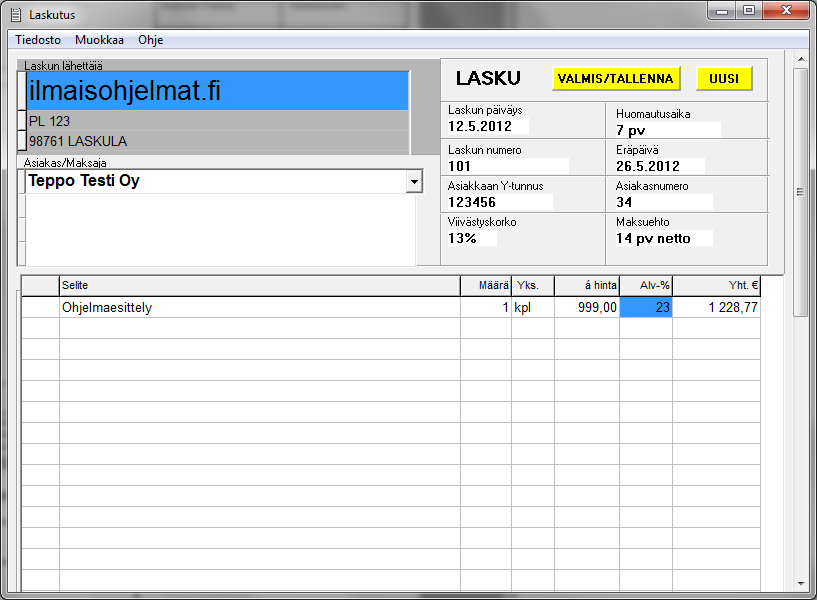Click the Yht. € column header
Viewport: 817px width, 600px height.
click(716, 285)
